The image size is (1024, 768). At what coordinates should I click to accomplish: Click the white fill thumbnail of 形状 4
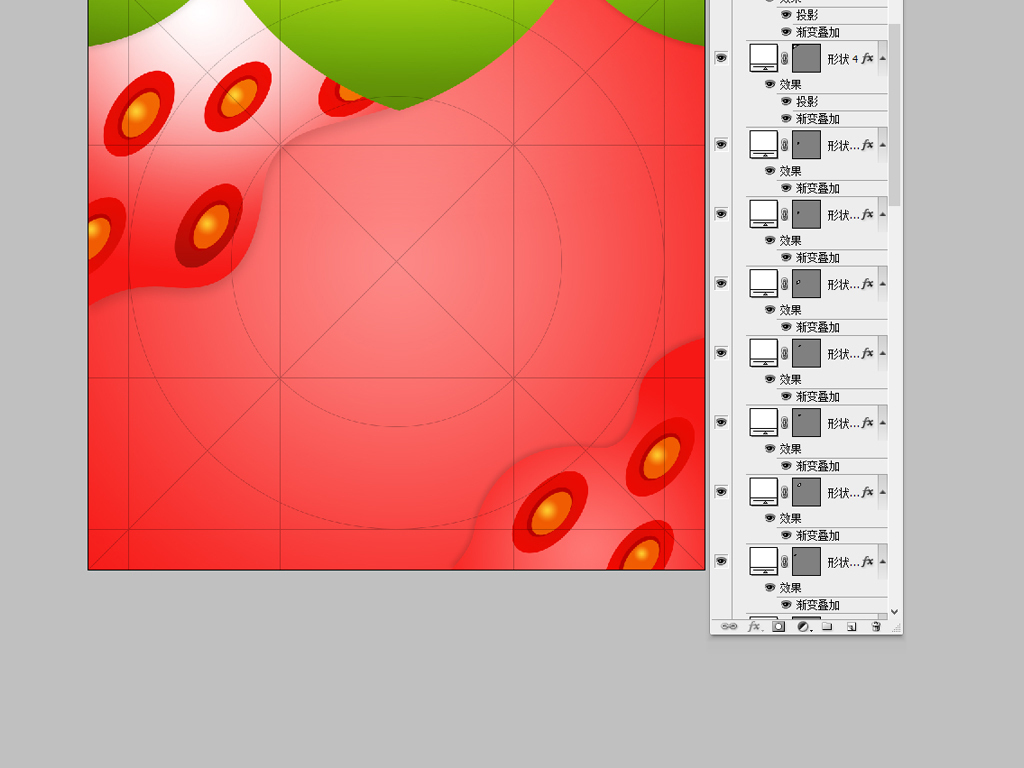point(763,57)
